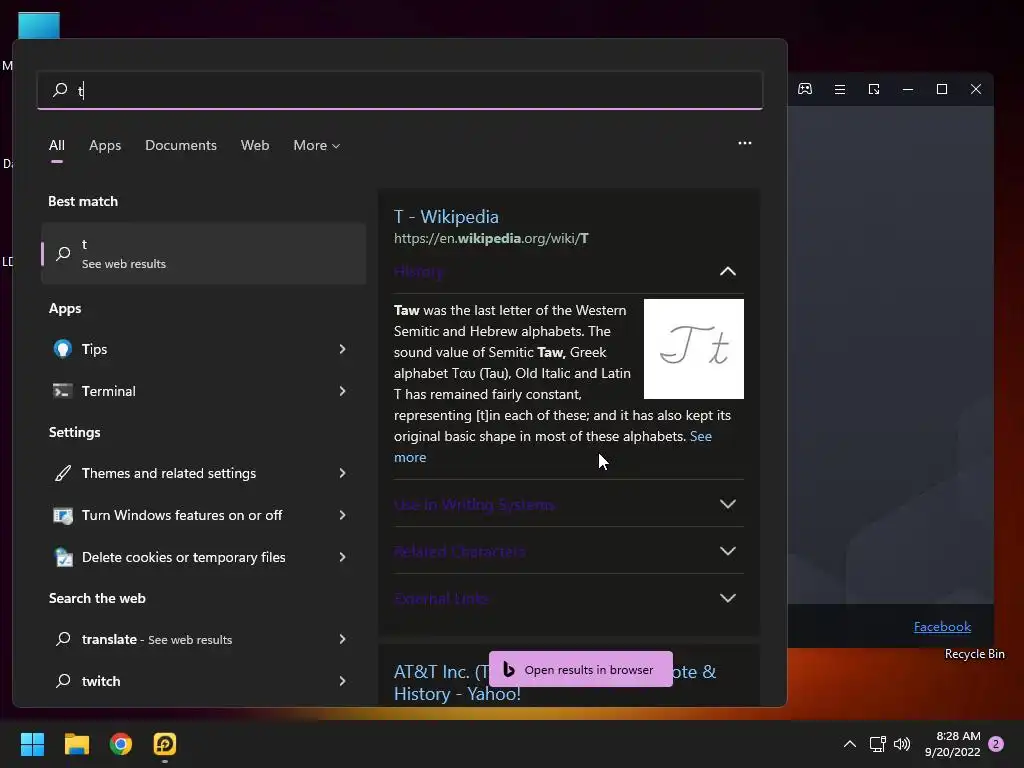1024x768 pixels.
Task: Open the T - Wikipedia link
Action: tap(446, 217)
